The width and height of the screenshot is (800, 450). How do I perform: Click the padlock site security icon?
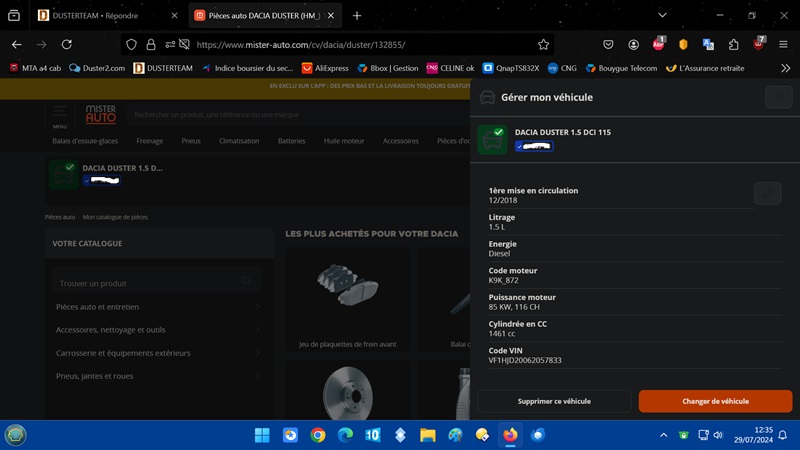tap(151, 45)
